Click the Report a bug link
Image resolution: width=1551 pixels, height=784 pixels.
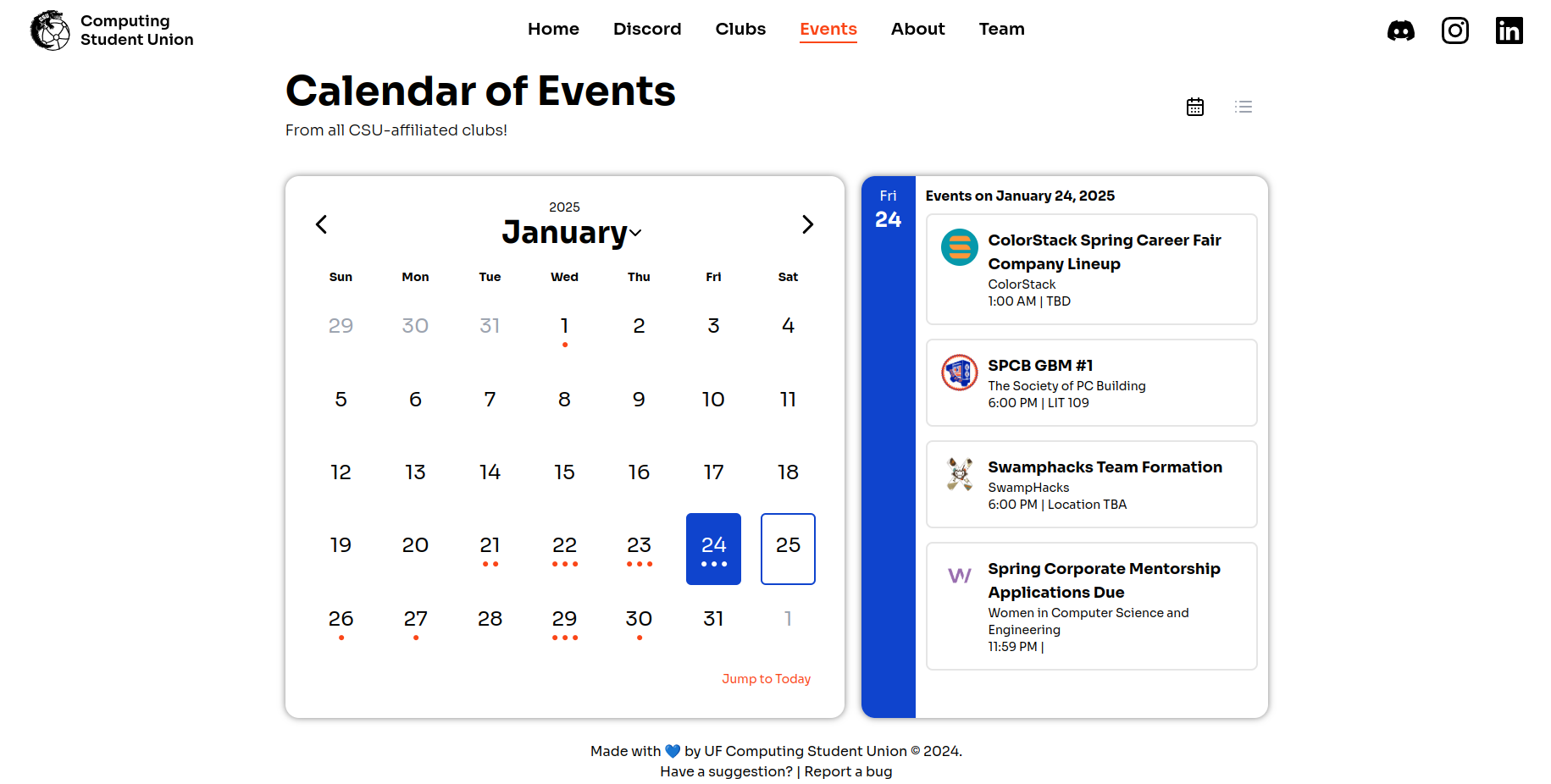(848, 771)
